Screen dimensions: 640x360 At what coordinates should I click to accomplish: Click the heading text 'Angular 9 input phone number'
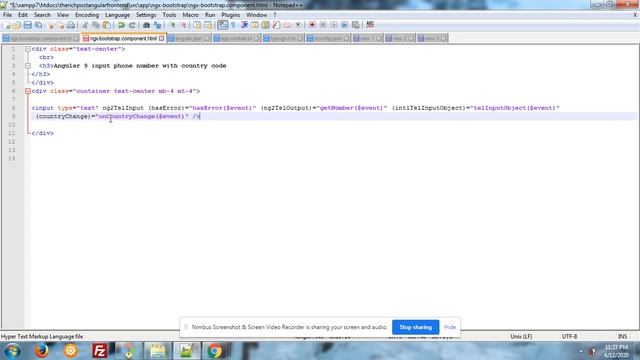tap(107, 66)
